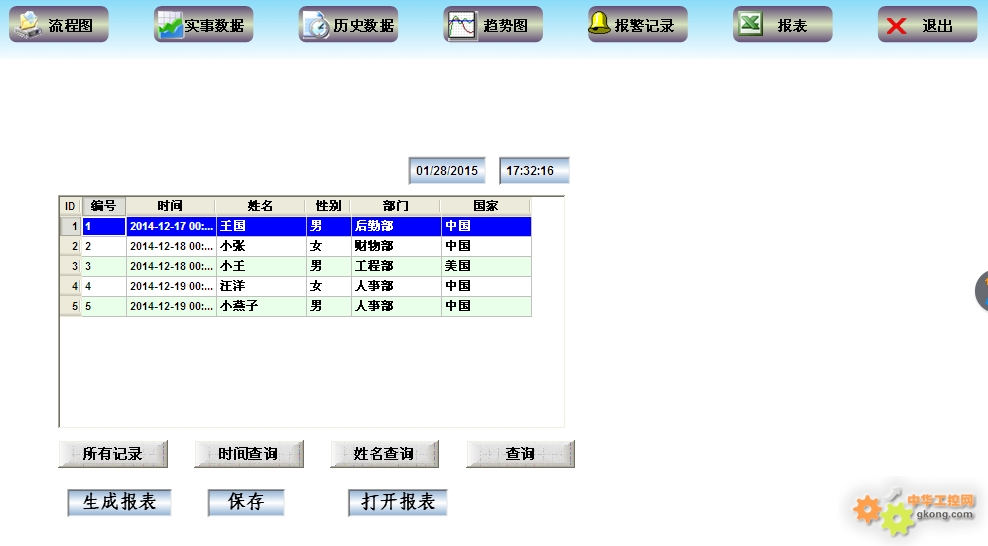Switch to 实事数据 view label
This screenshot has height=546, width=988.
(x=214, y=25)
